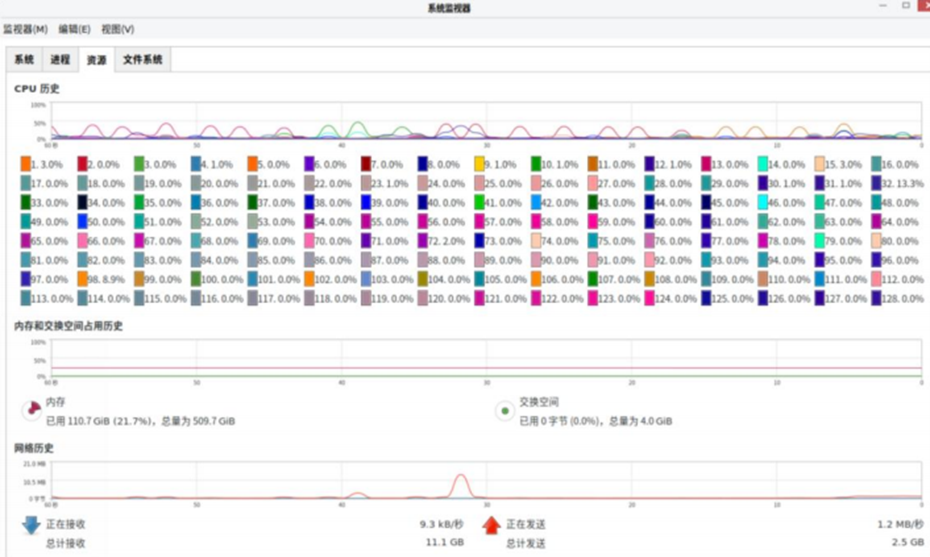Click the color swatch for CPU 112
The height and width of the screenshot is (557, 930).
point(877,279)
